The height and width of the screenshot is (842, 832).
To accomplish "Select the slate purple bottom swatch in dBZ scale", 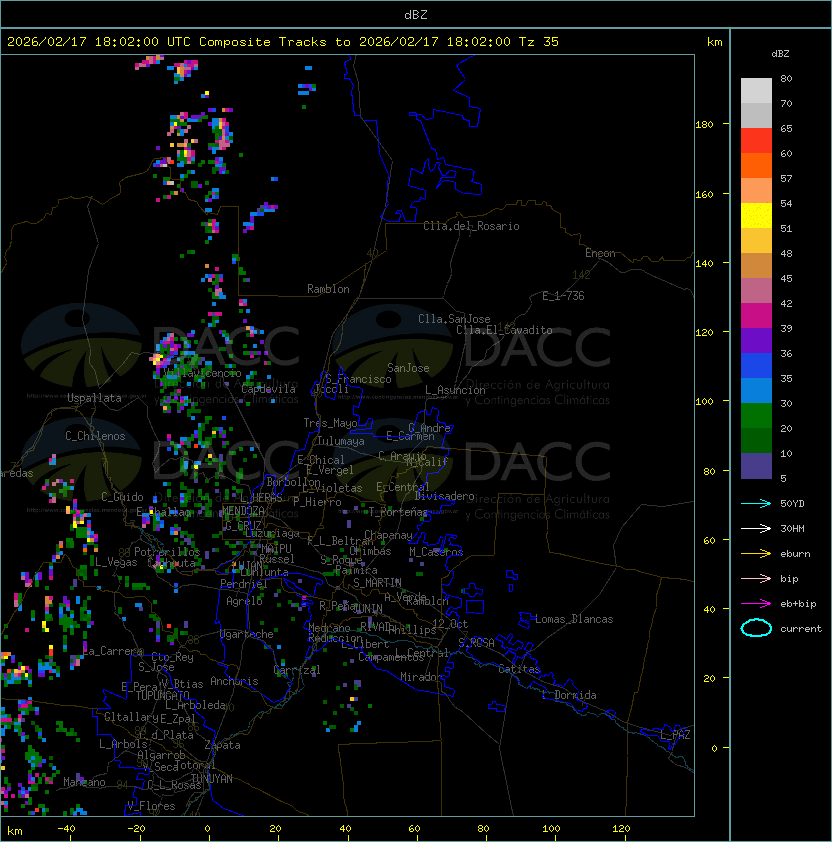I will (x=756, y=466).
